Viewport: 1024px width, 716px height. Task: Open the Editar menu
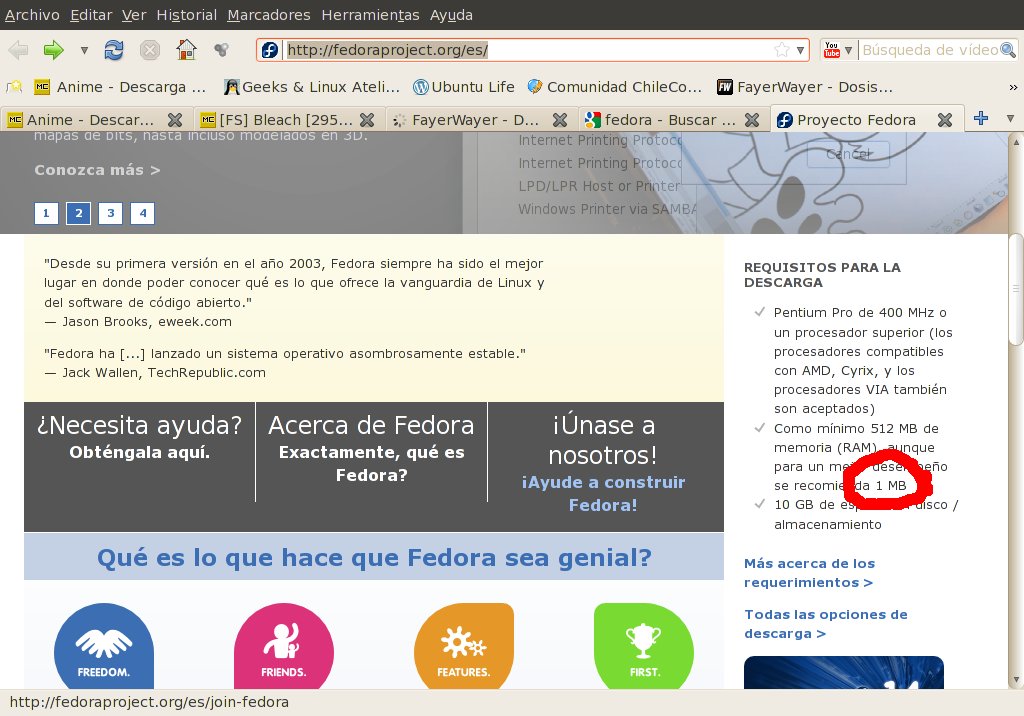[91, 14]
